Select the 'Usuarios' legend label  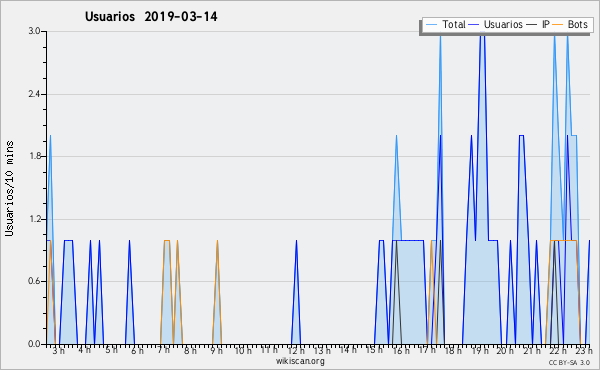tap(503, 24)
